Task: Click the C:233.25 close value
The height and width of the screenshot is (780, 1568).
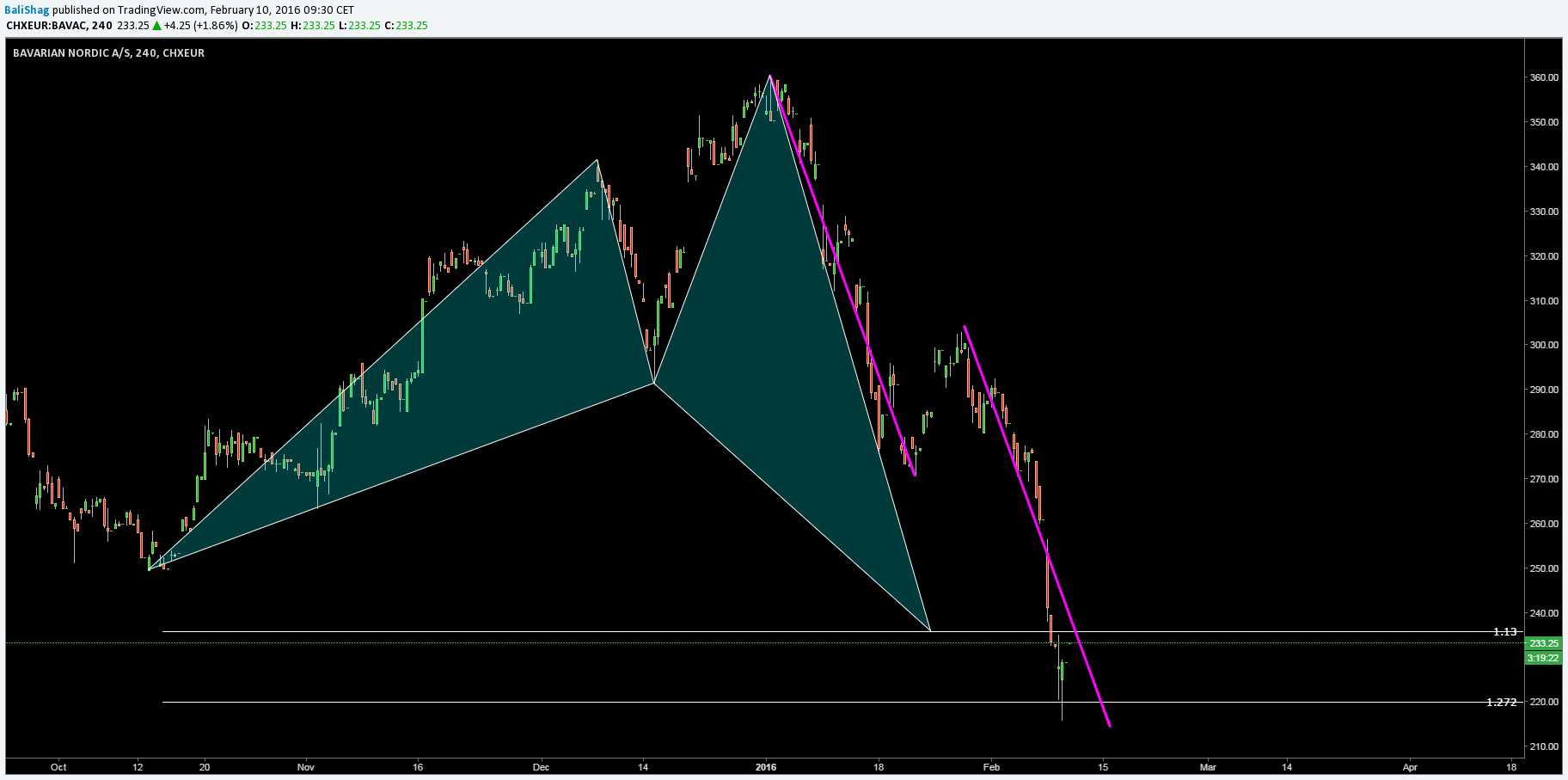Action: [406, 25]
